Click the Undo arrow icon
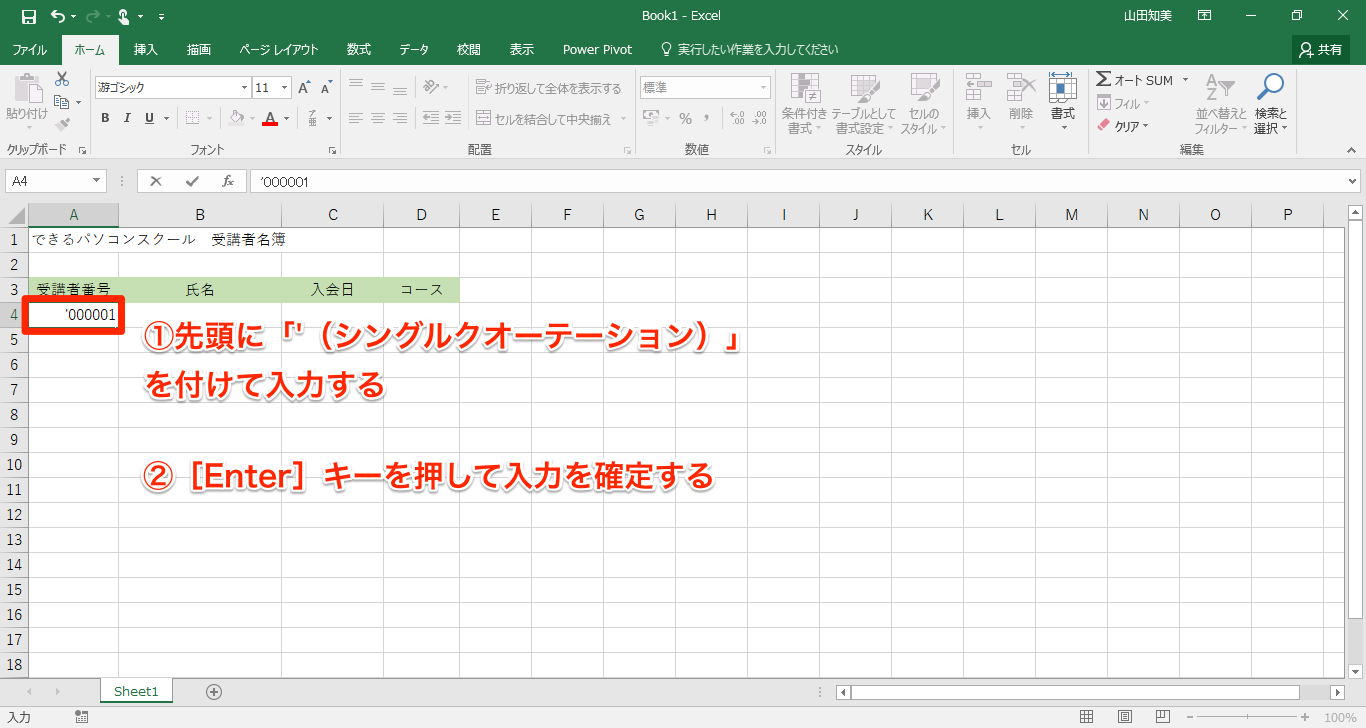 58,16
